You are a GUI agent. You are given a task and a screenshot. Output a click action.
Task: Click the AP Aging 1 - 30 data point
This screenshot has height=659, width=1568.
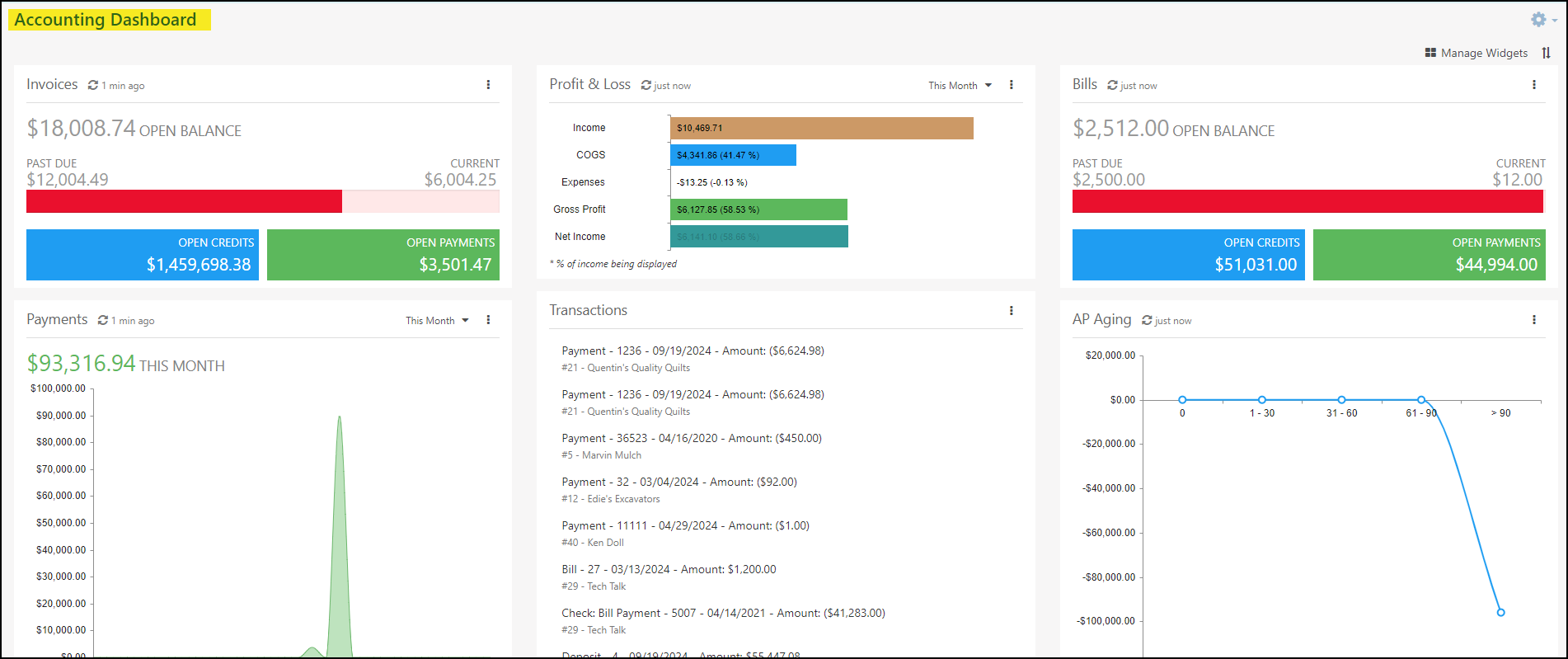(1262, 400)
